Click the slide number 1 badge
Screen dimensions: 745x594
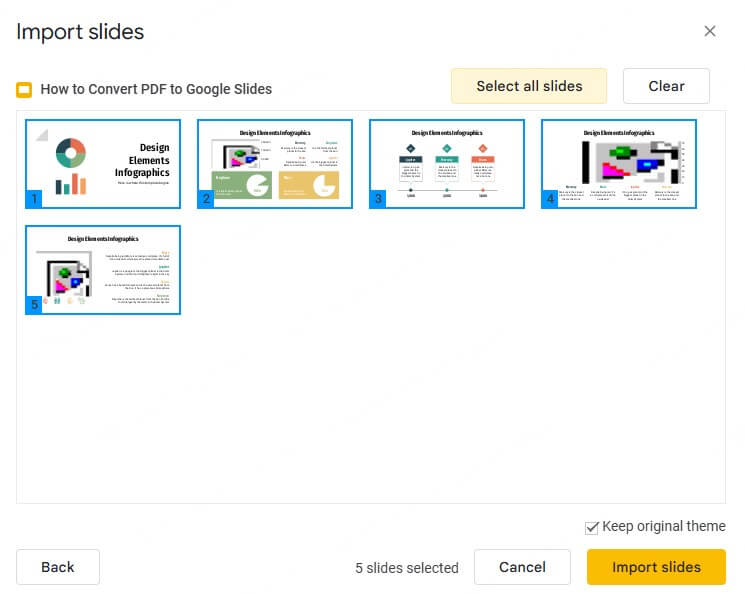34,200
